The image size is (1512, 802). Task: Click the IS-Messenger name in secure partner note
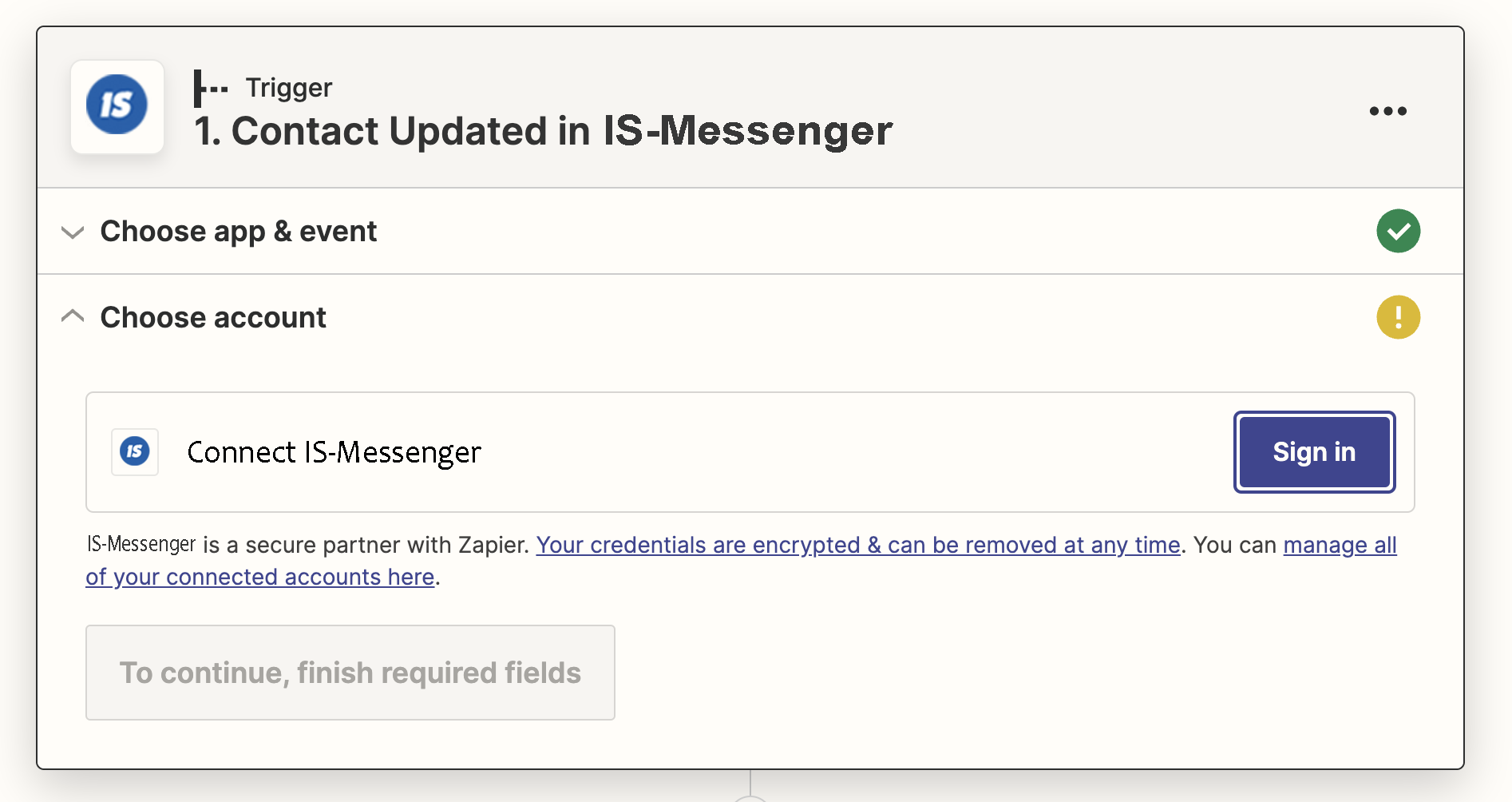(x=141, y=545)
